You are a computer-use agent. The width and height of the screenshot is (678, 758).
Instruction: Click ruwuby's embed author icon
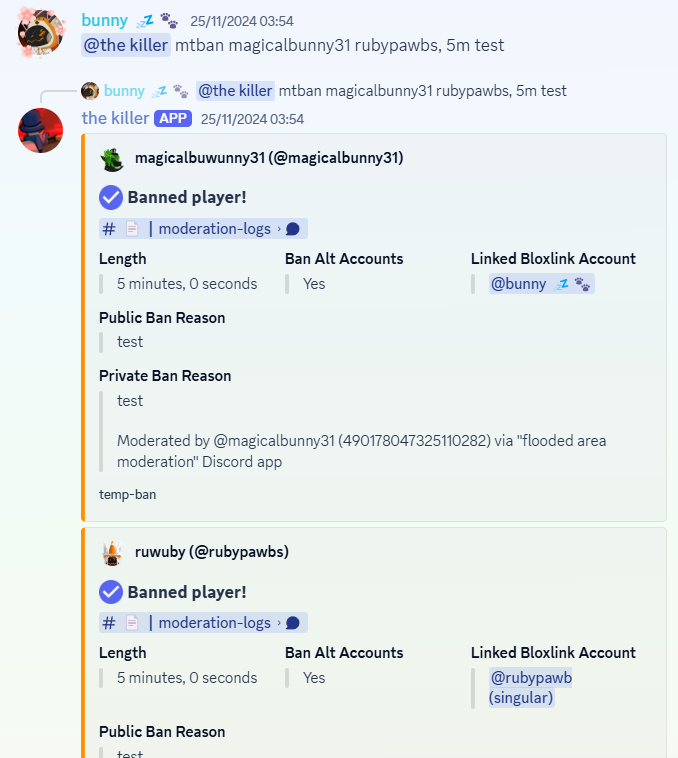coord(112,553)
